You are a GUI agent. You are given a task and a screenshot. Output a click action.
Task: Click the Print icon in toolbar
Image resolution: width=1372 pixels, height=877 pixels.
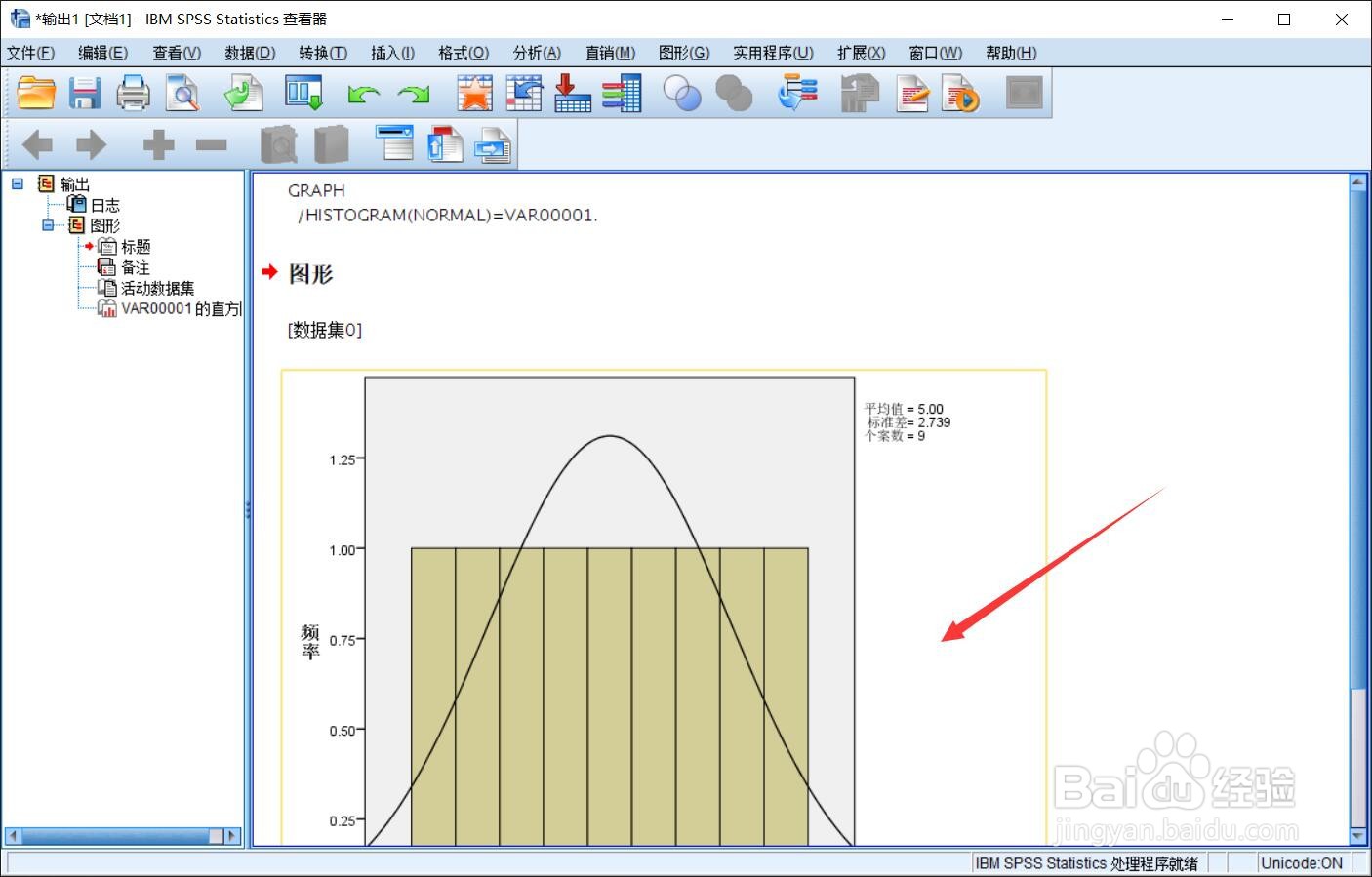[x=133, y=94]
